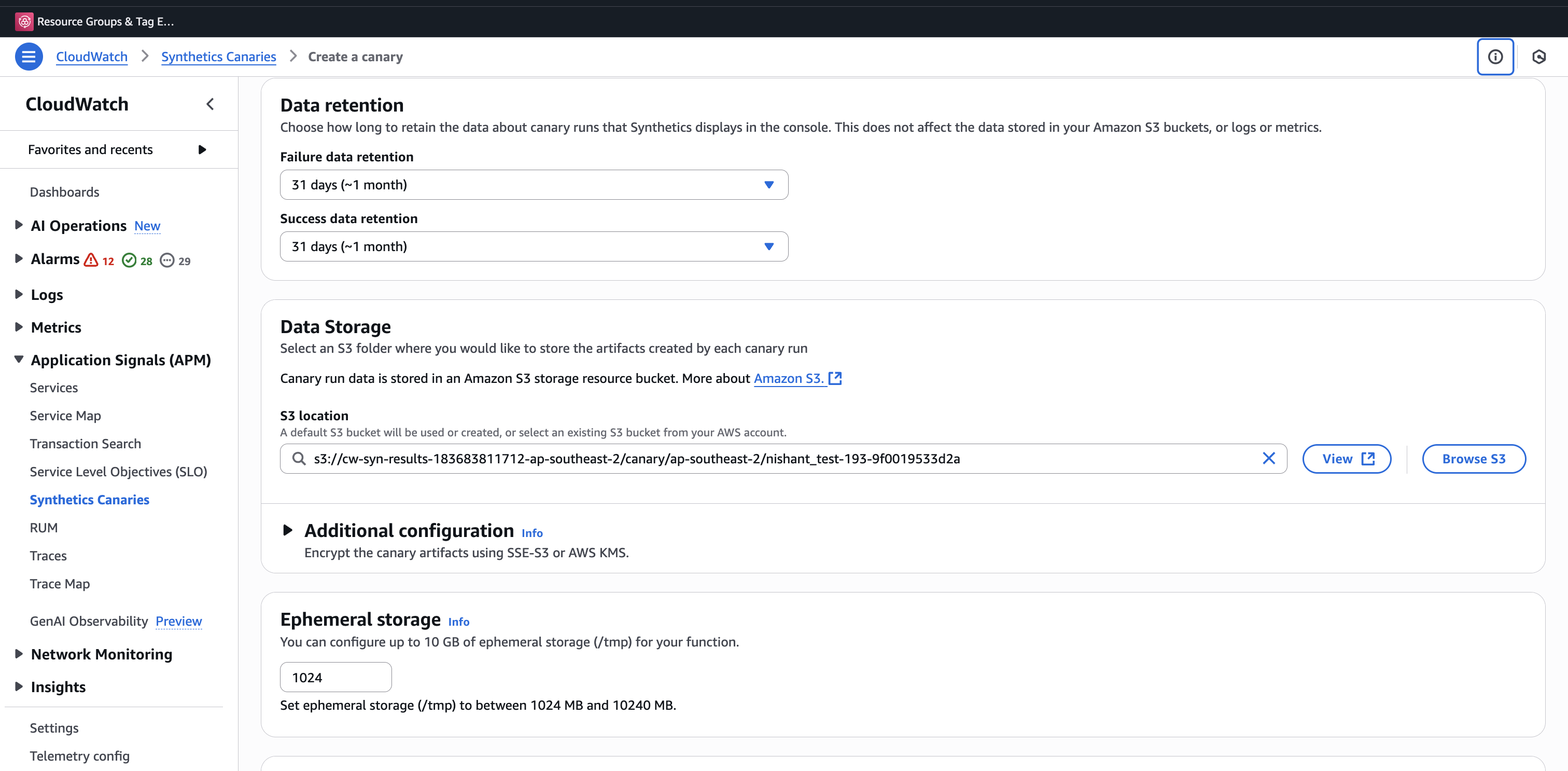
Task: Open Dashboards in the sidebar
Action: pos(64,192)
